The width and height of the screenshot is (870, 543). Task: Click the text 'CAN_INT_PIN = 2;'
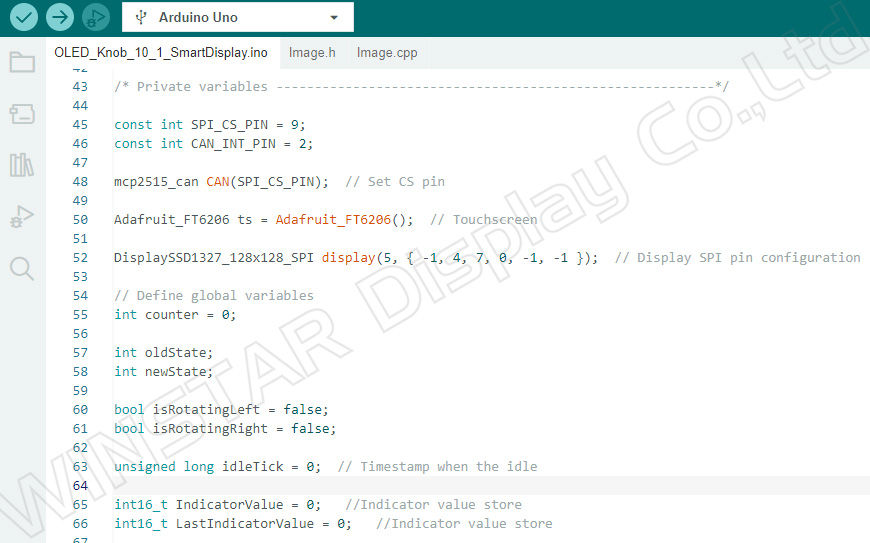pos(252,144)
